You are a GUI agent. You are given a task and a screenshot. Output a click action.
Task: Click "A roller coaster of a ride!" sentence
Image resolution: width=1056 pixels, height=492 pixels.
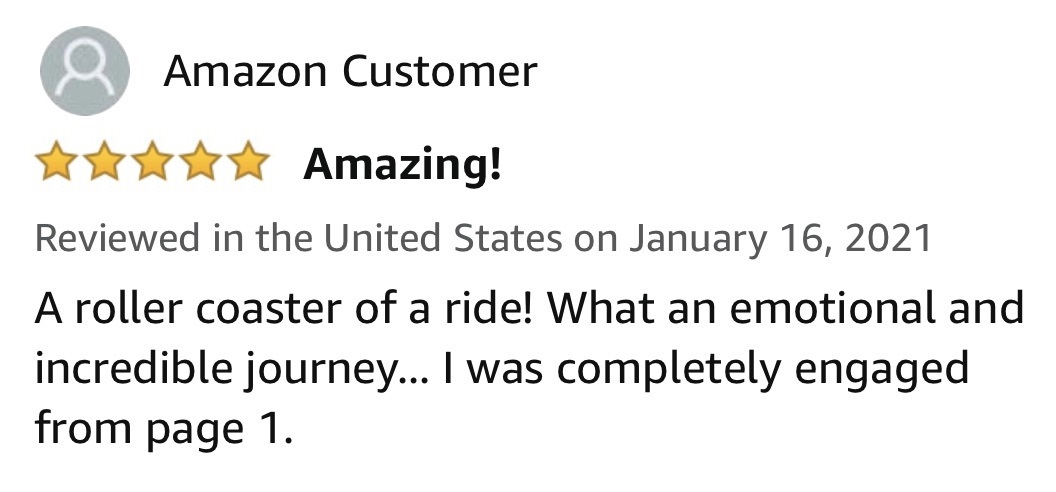284,308
